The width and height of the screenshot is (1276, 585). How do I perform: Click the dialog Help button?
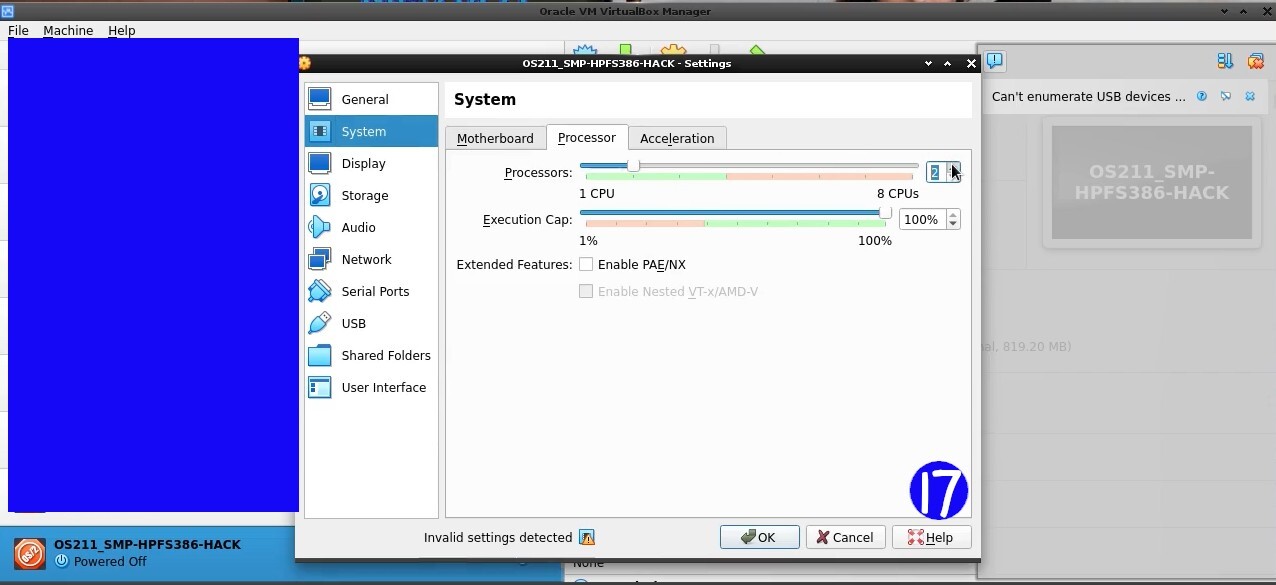[931, 537]
